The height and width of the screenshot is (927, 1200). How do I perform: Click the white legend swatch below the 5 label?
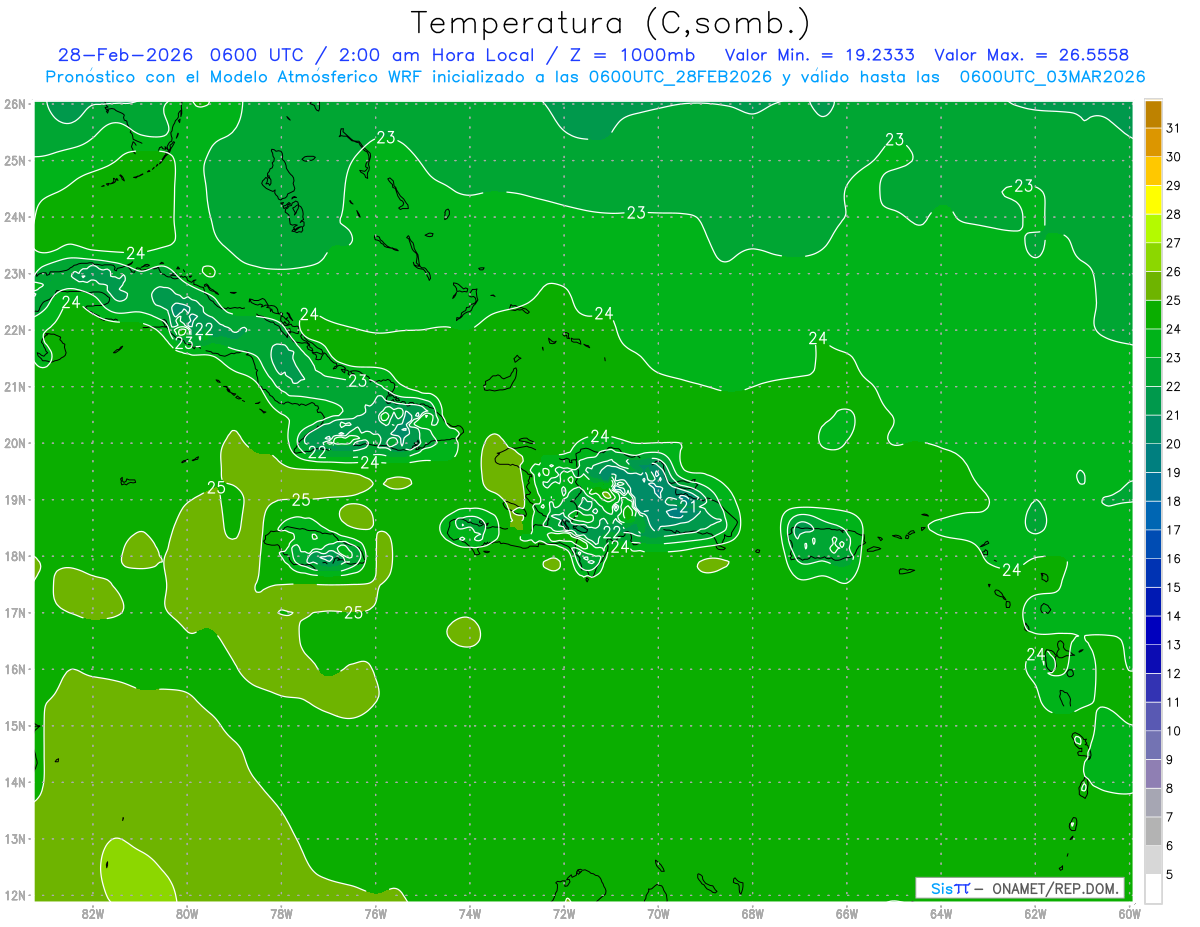[1153, 888]
